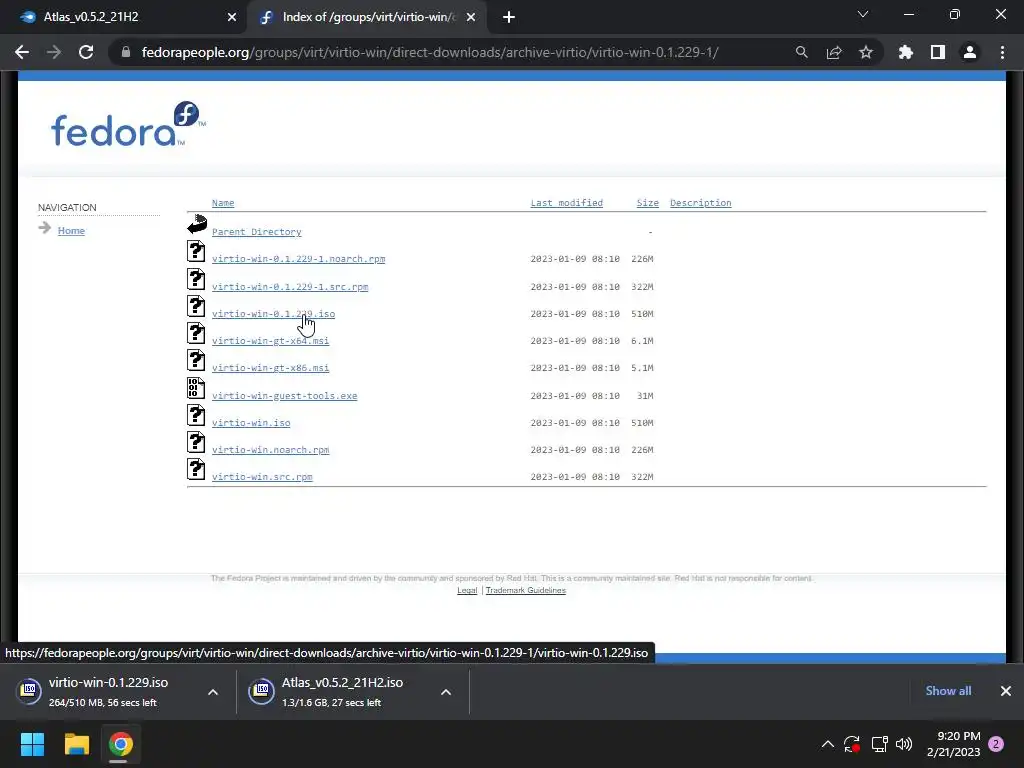Open File Explorer from taskbar

pos(76,744)
